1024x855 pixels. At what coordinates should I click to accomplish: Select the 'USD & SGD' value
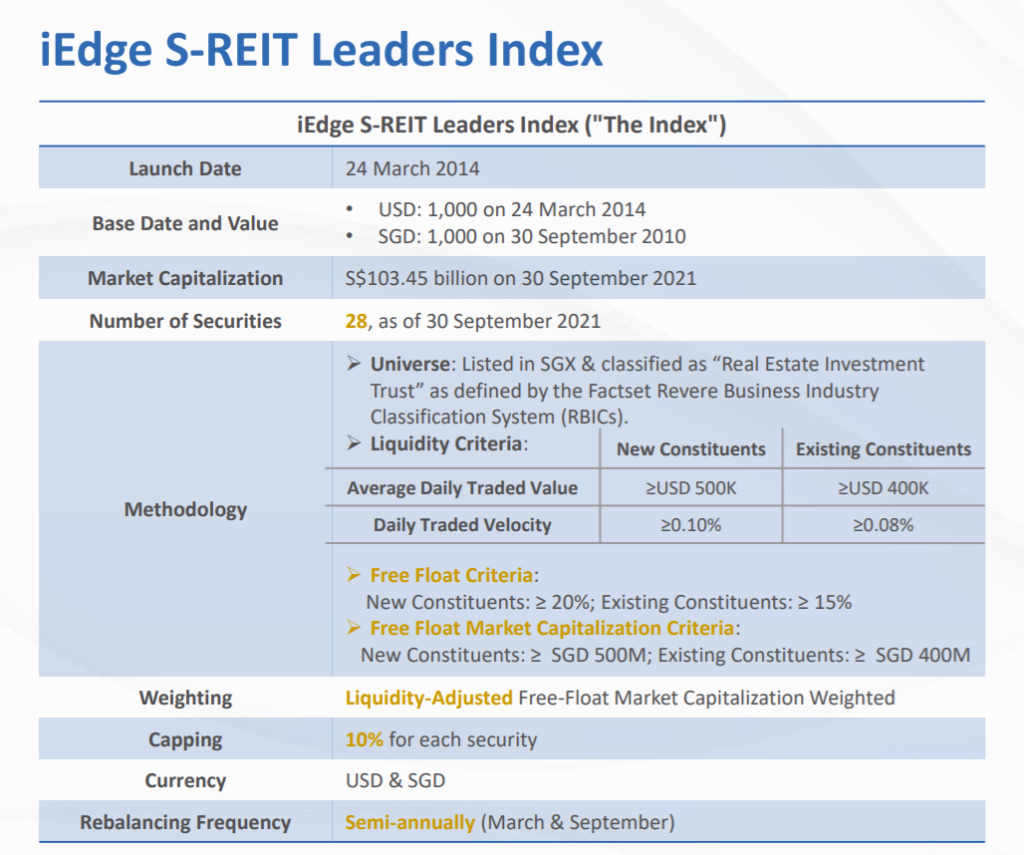point(395,781)
